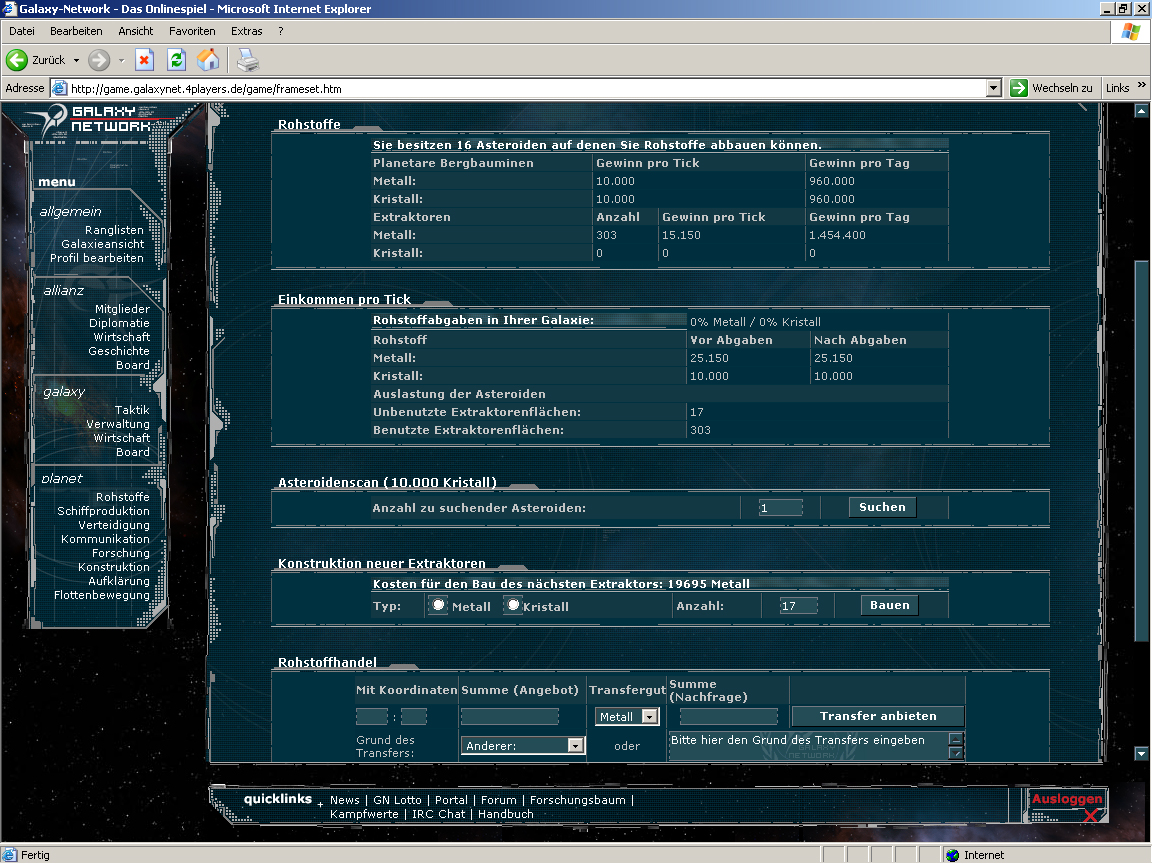Viewport: 1152px width, 864px height.
Task: Open the Home page icon
Action: point(208,60)
